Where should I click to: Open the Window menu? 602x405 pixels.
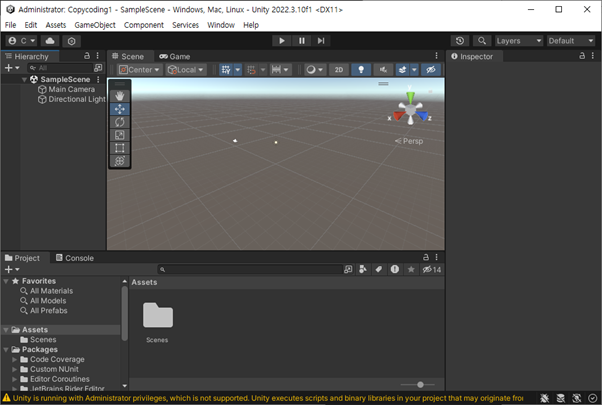221,25
